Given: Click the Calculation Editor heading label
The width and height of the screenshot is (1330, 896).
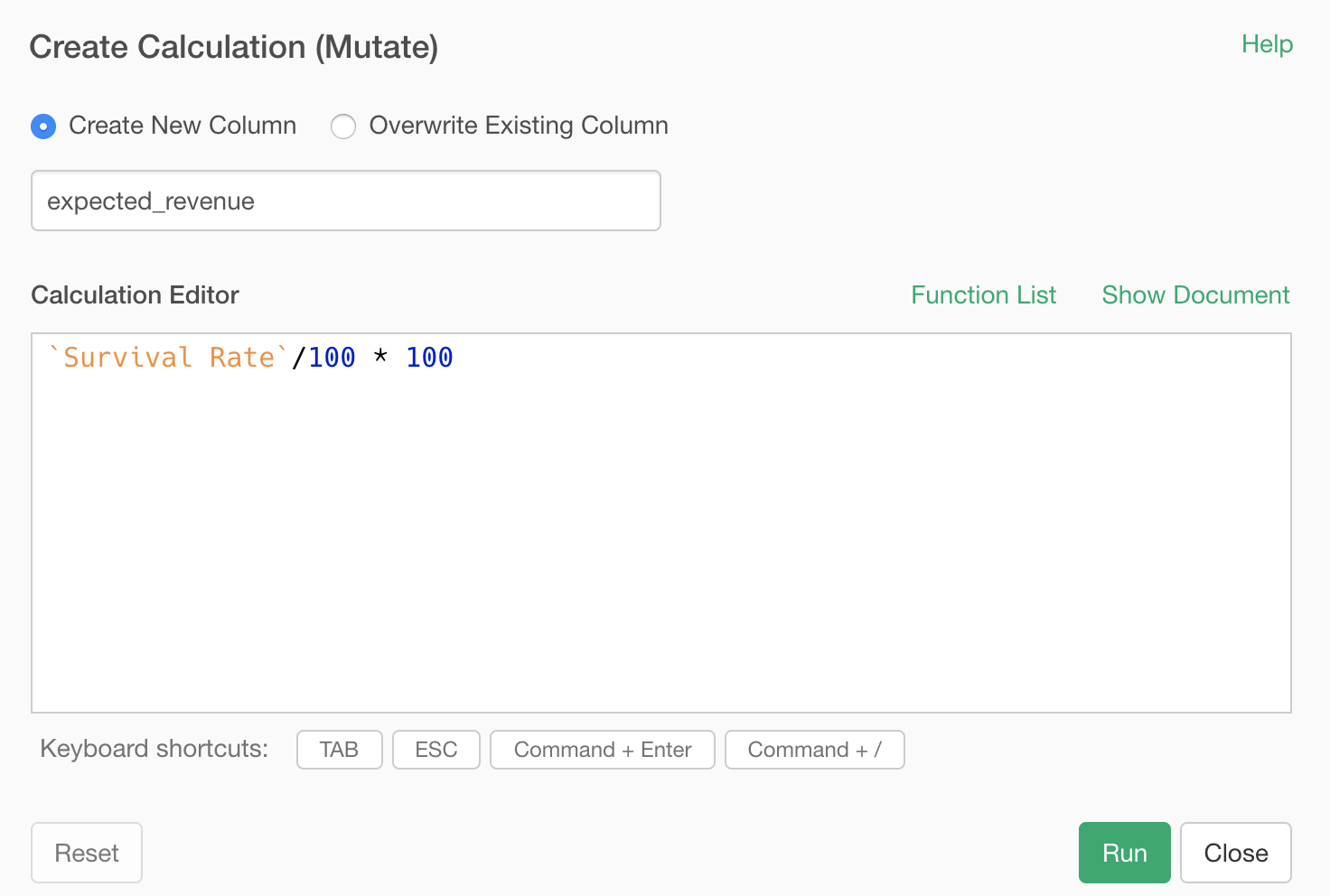Looking at the screenshot, I should 135,295.
